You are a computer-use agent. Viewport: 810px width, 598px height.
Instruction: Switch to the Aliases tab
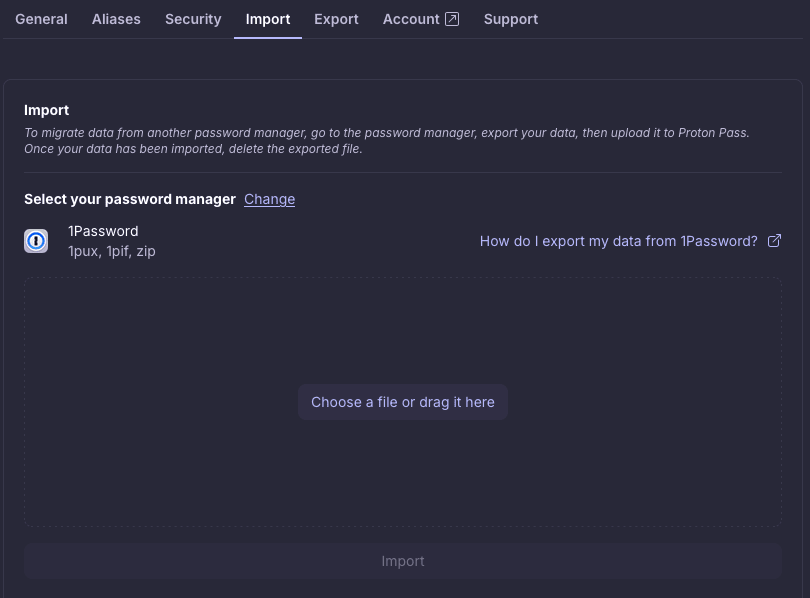pos(116,19)
